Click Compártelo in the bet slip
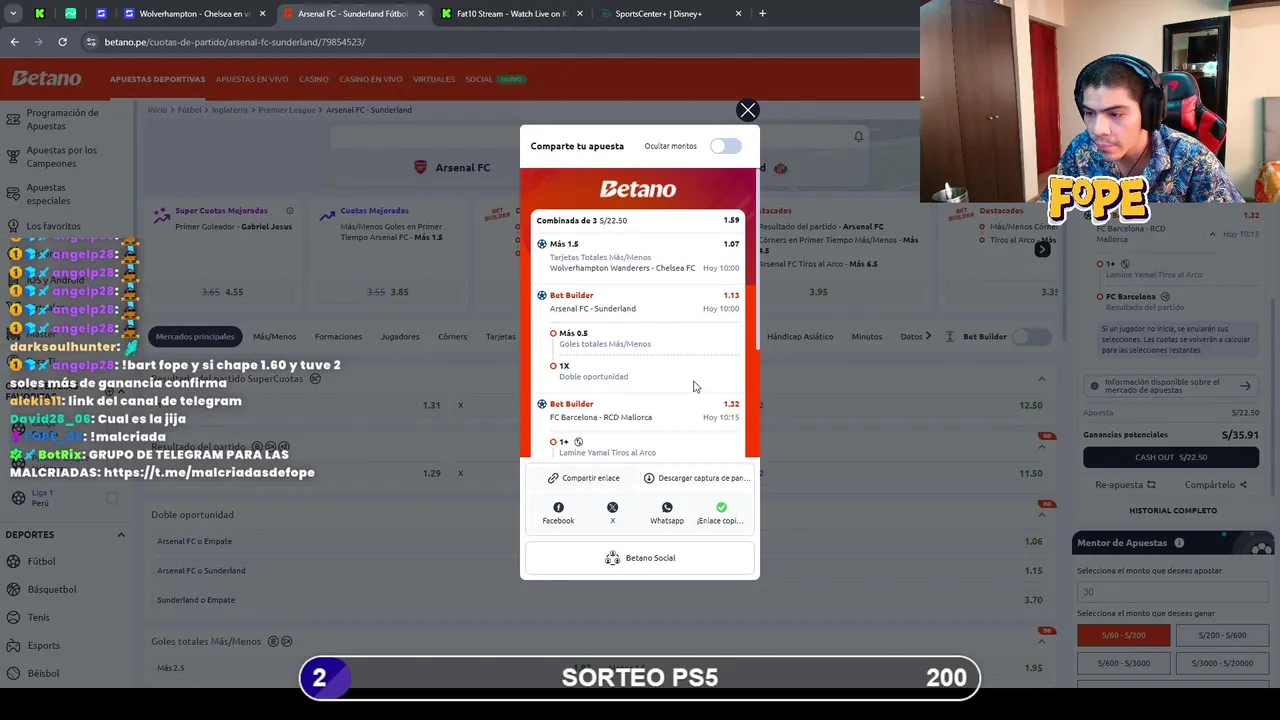The width and height of the screenshot is (1280, 720). coord(1215,485)
